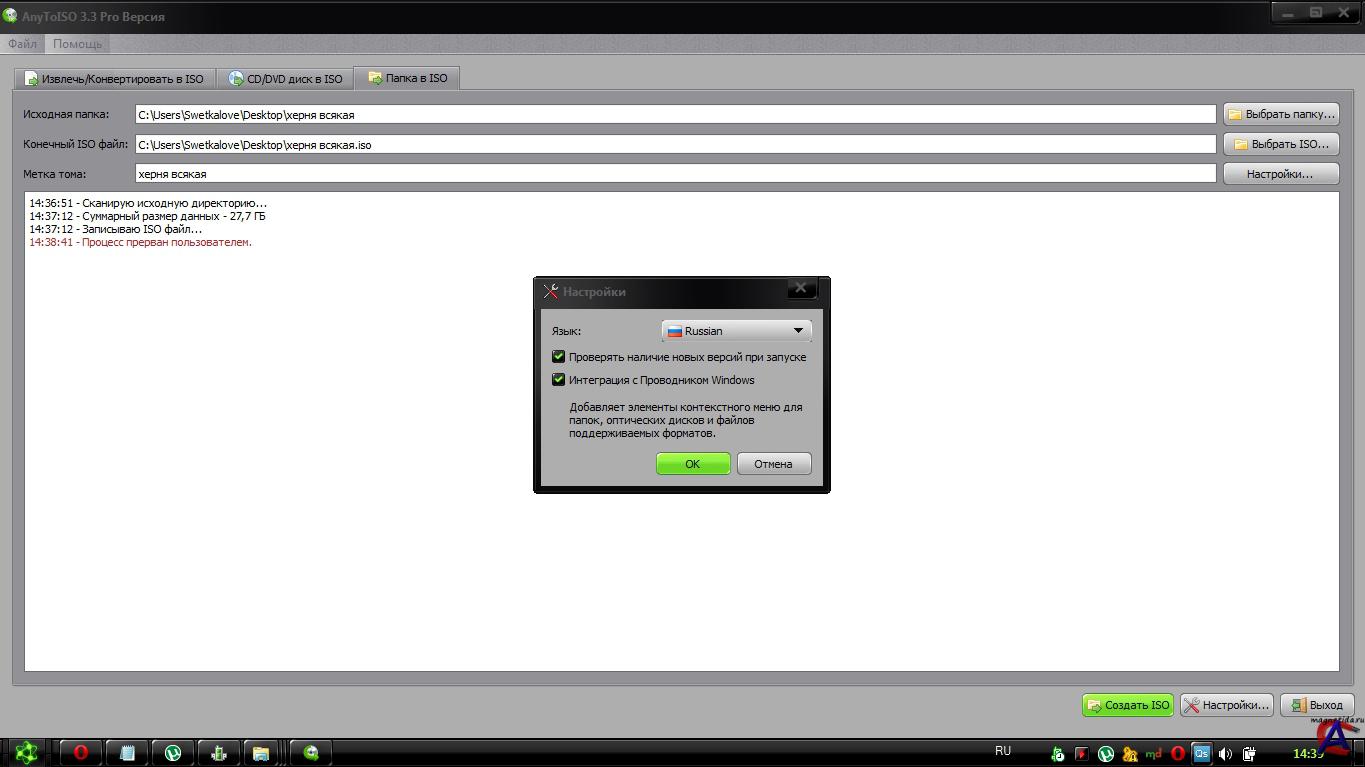Open the Russian language dropdown
Viewport: 1365px width, 767px height.
736,331
